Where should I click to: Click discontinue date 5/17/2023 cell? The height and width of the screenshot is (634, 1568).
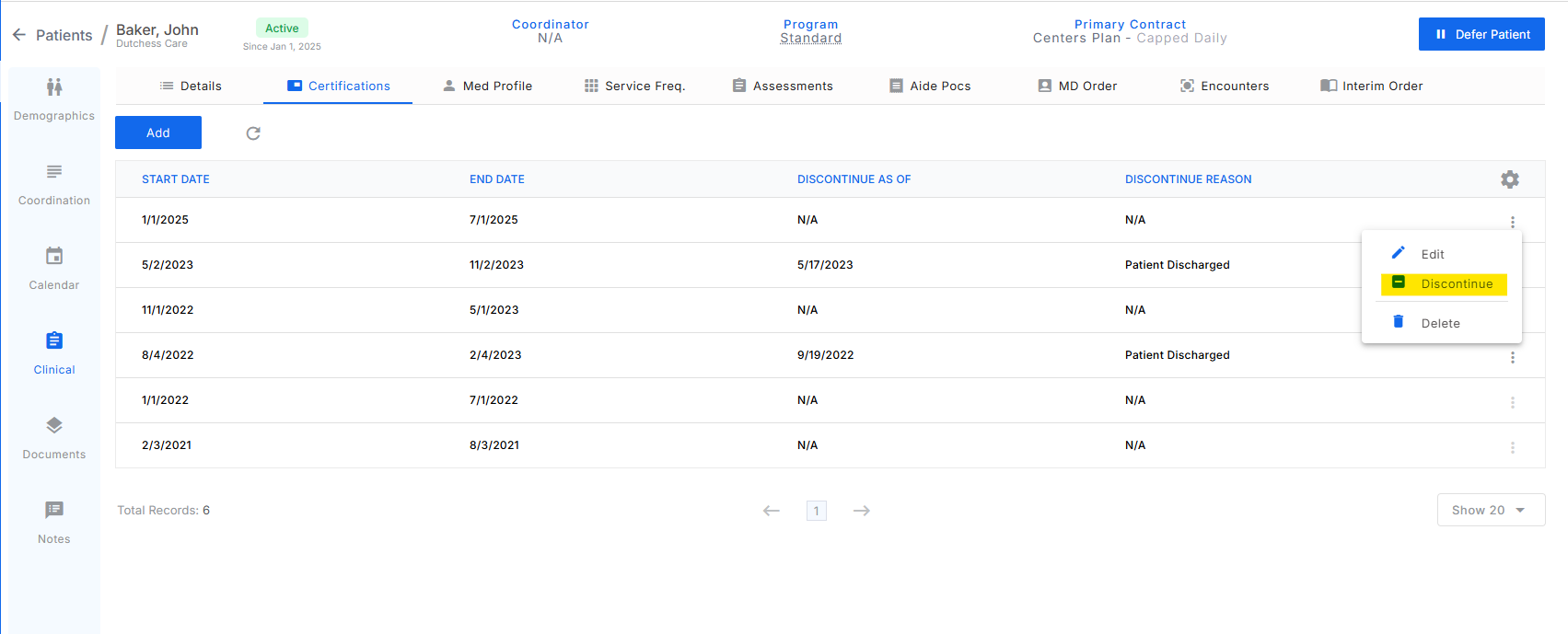(825, 265)
